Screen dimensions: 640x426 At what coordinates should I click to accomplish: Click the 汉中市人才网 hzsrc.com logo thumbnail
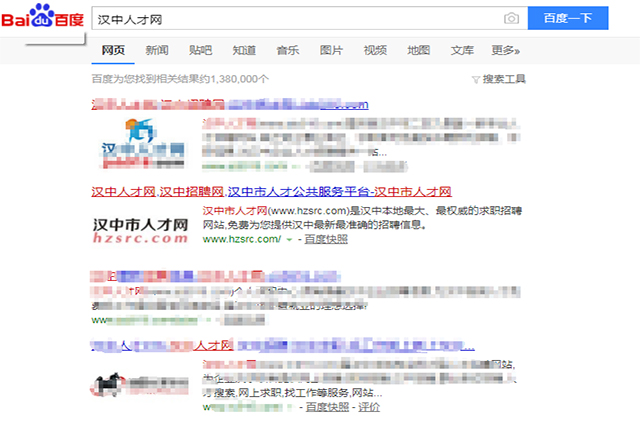click(x=140, y=231)
